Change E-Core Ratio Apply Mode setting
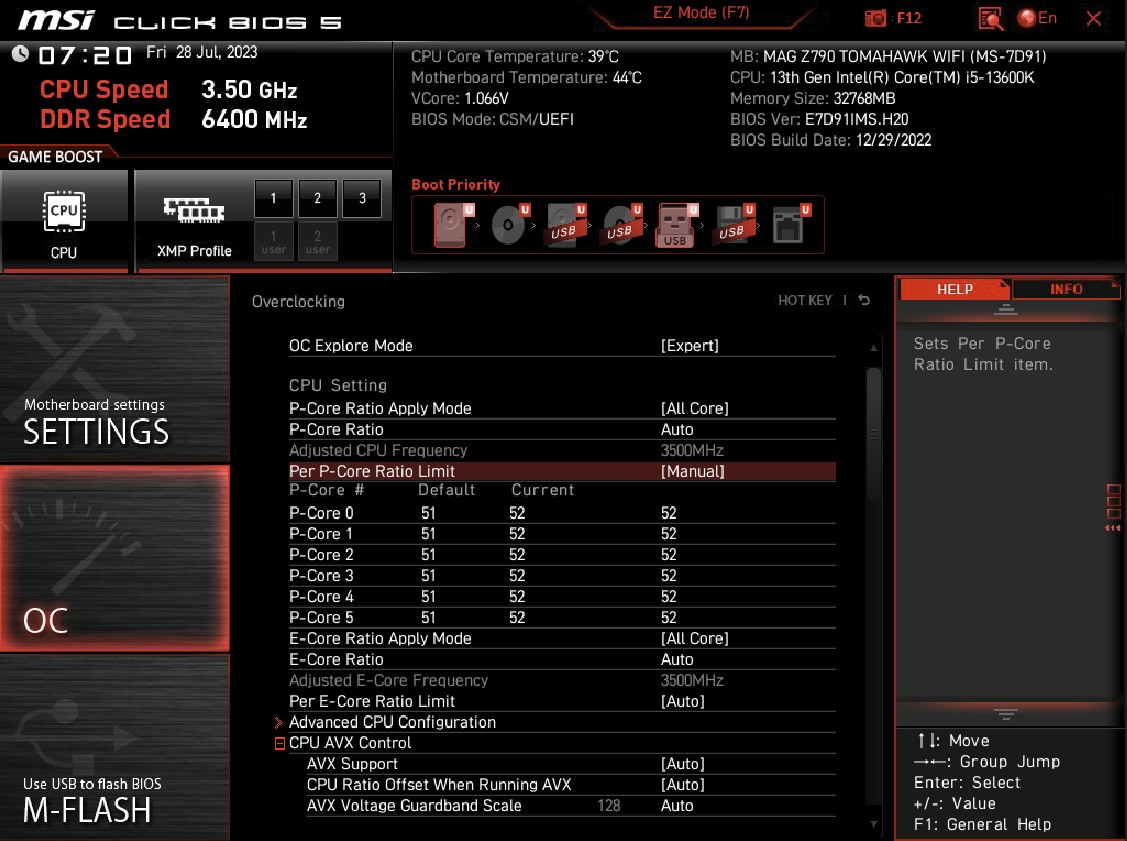The height and width of the screenshot is (841, 1127). pos(562,638)
